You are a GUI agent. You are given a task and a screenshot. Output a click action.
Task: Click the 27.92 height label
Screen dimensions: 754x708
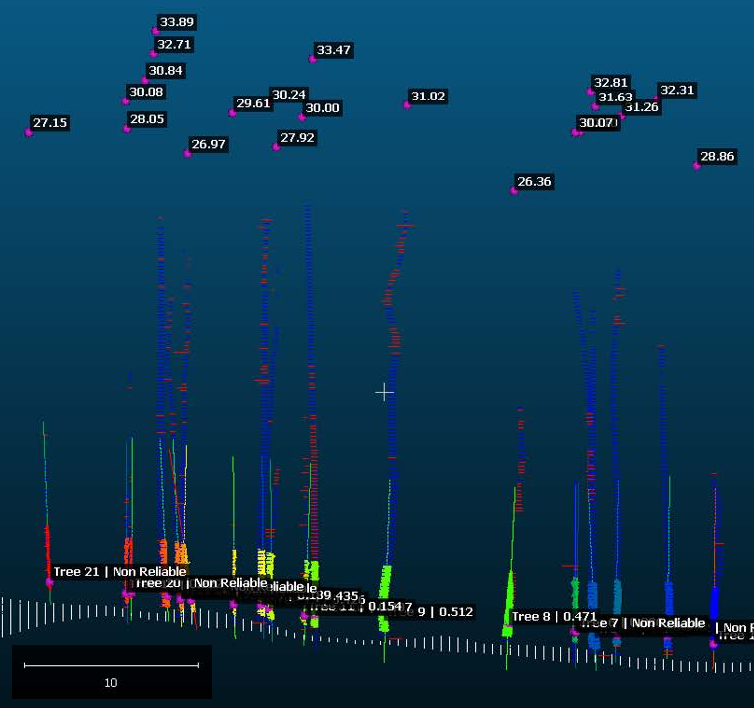point(297,138)
